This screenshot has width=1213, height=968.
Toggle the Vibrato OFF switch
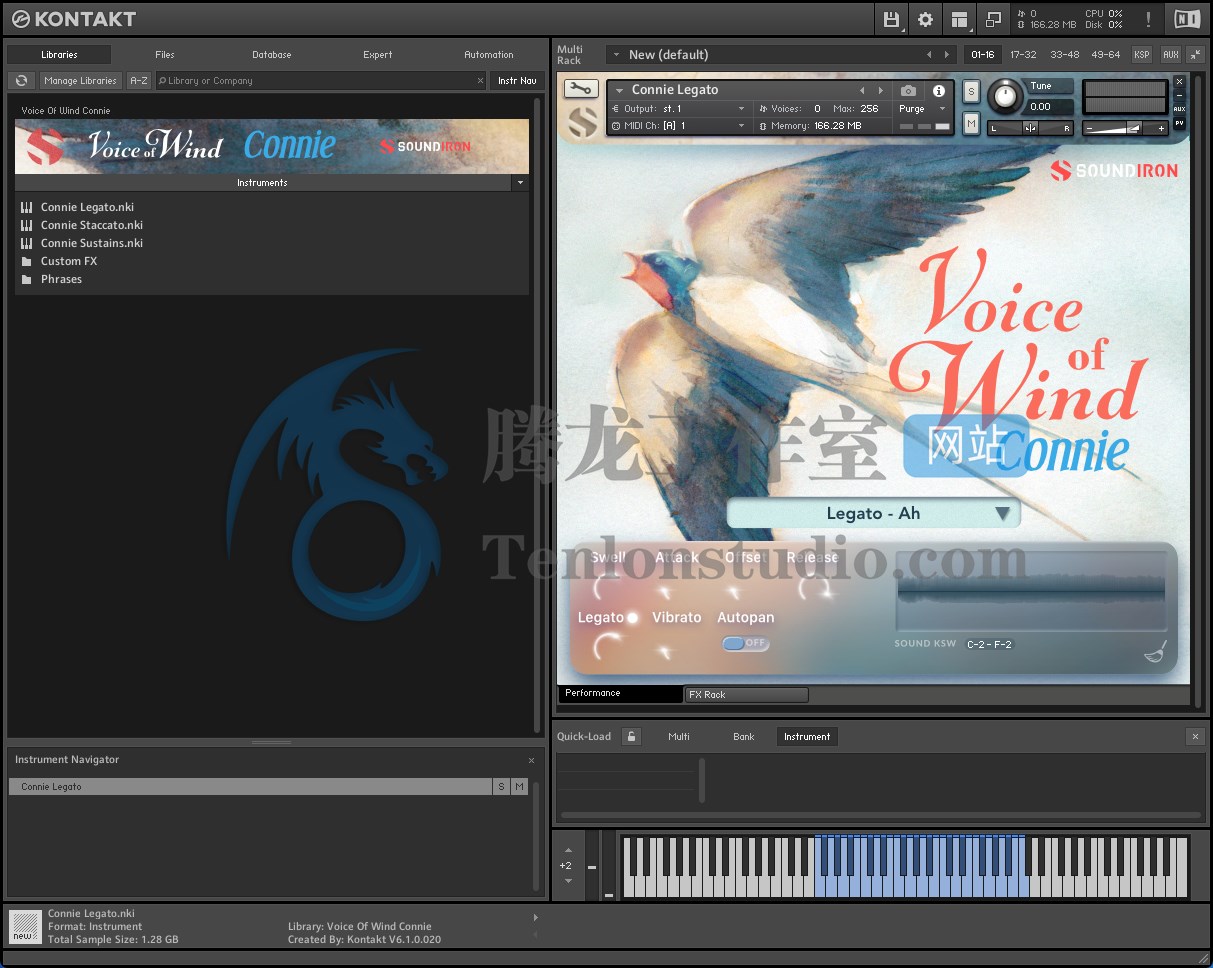[x=745, y=645]
